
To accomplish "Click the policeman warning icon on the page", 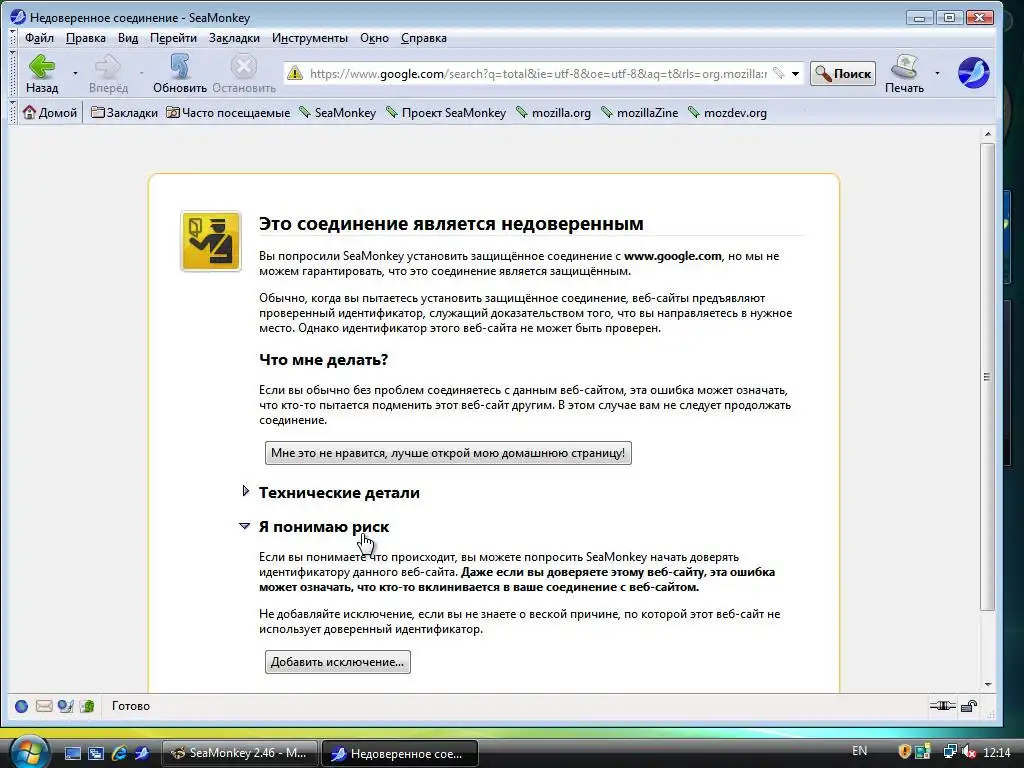I will coord(210,241).
